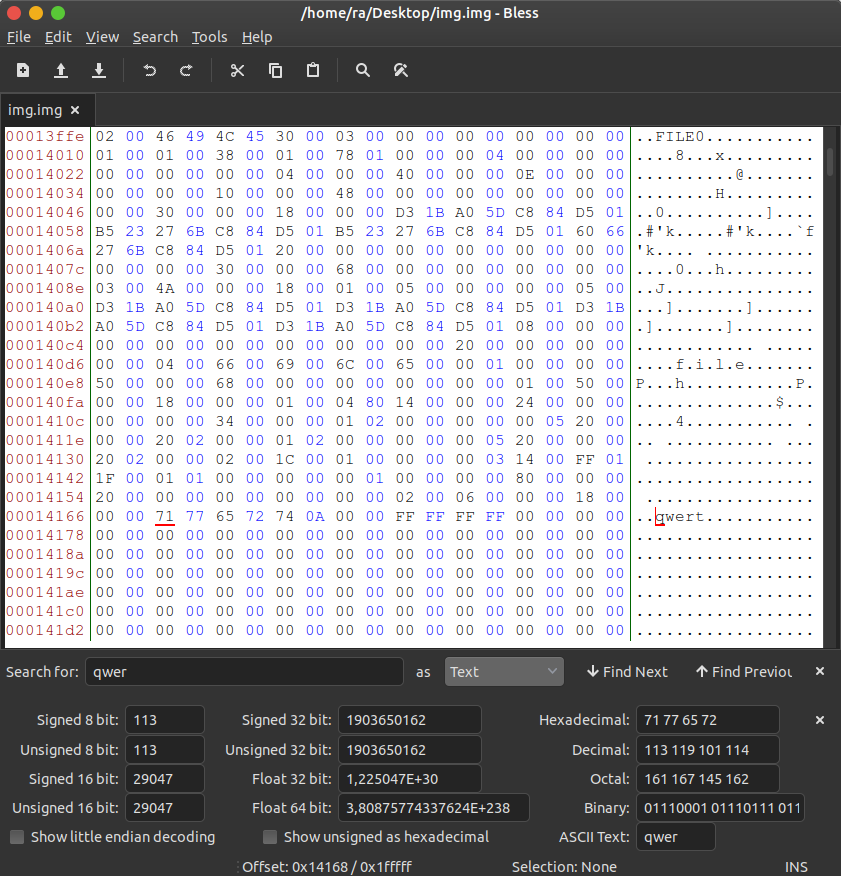841x876 pixels.
Task: Close the img.img tab
Action: (x=75, y=110)
